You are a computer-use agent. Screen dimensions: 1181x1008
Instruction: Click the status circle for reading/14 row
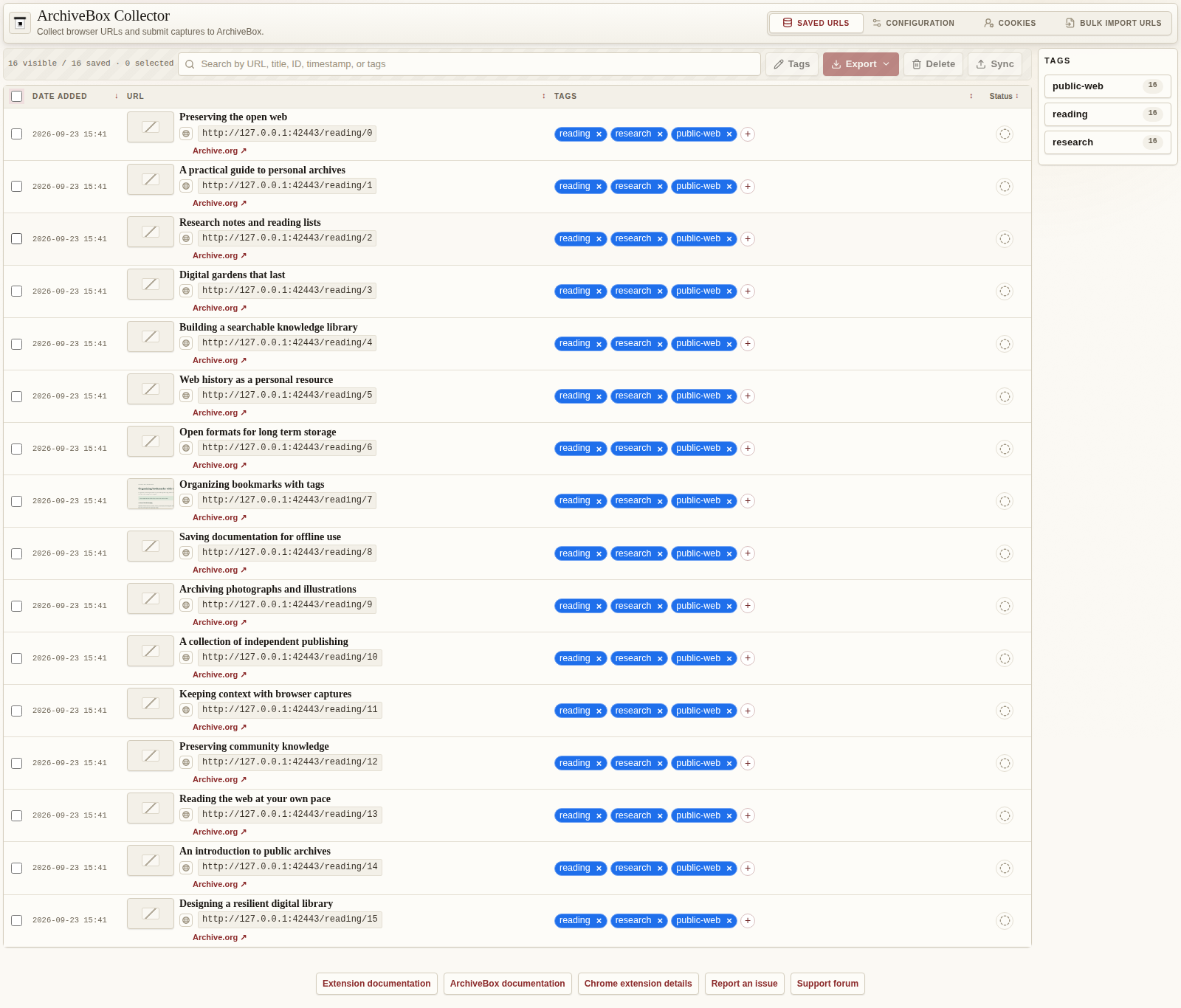coord(1005,868)
